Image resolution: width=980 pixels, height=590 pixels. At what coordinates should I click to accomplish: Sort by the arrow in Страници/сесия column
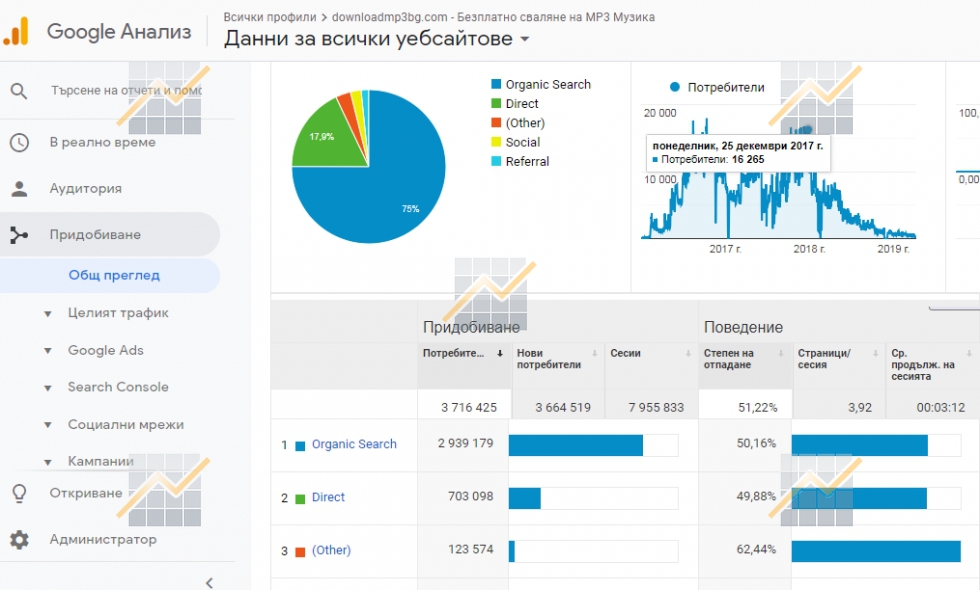pos(875,354)
